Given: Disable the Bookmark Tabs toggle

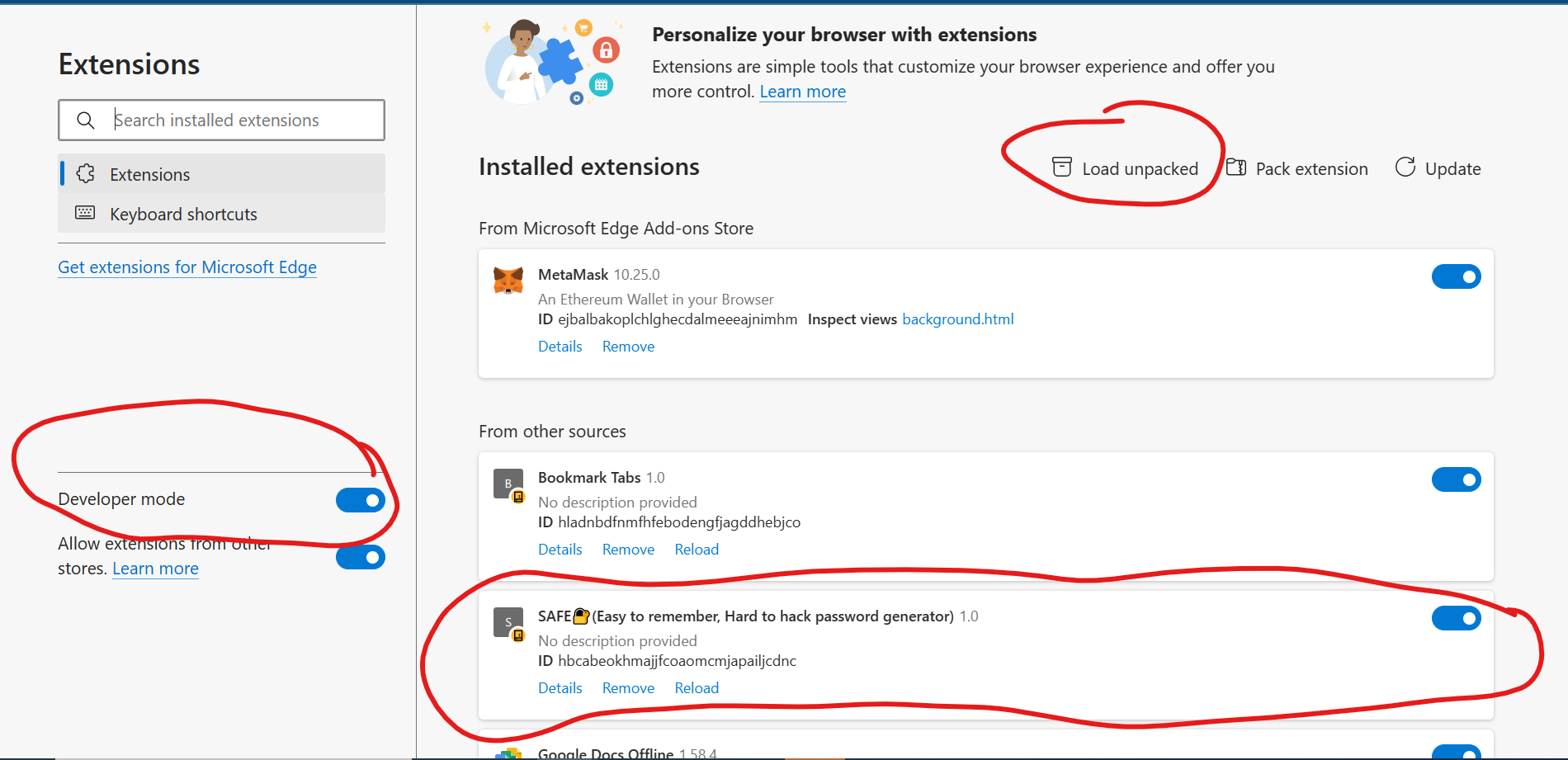Looking at the screenshot, I should click(1456, 479).
